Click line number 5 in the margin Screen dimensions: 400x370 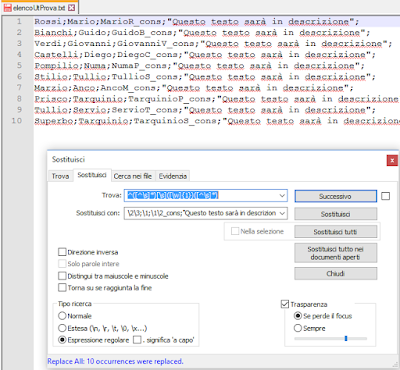(19, 65)
